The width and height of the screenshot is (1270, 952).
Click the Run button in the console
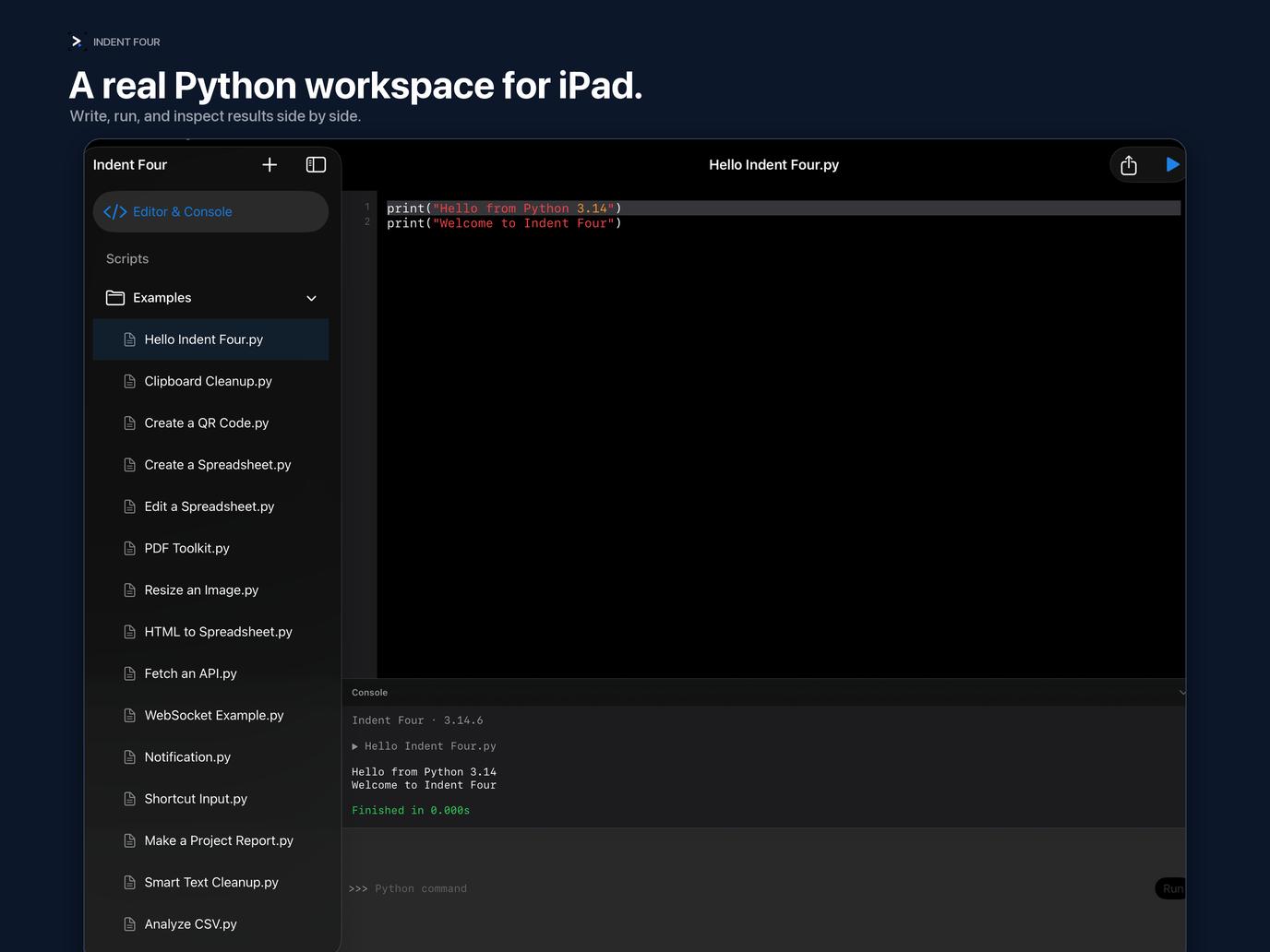coord(1170,888)
